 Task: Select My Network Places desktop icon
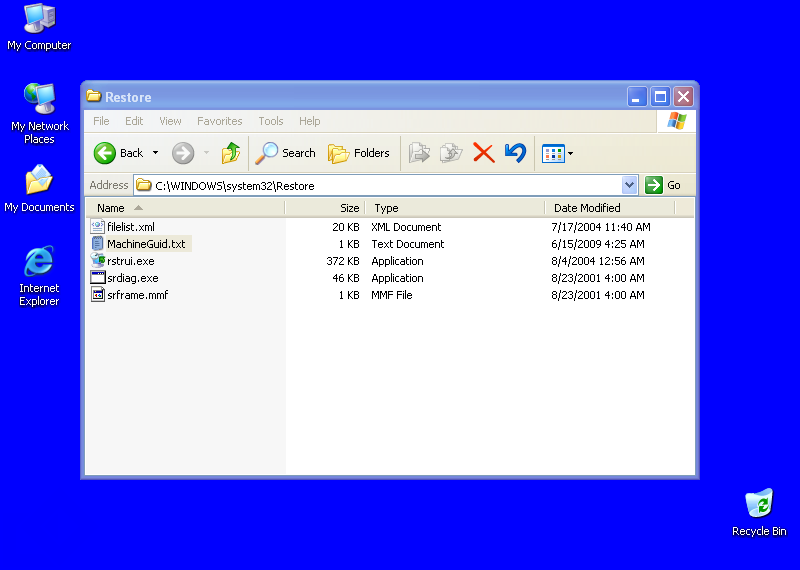coord(39,98)
